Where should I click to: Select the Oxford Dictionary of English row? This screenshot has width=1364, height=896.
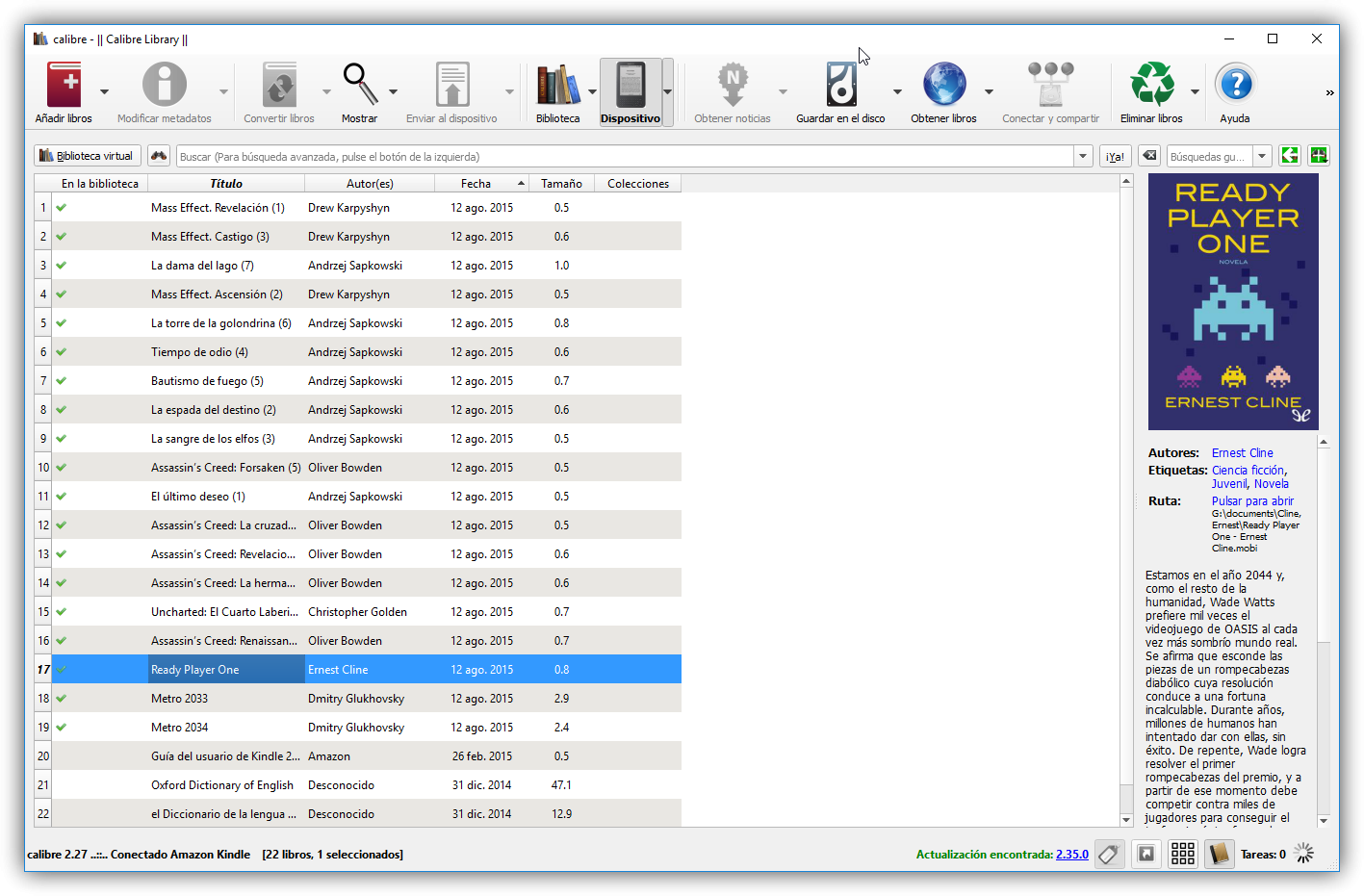357,785
